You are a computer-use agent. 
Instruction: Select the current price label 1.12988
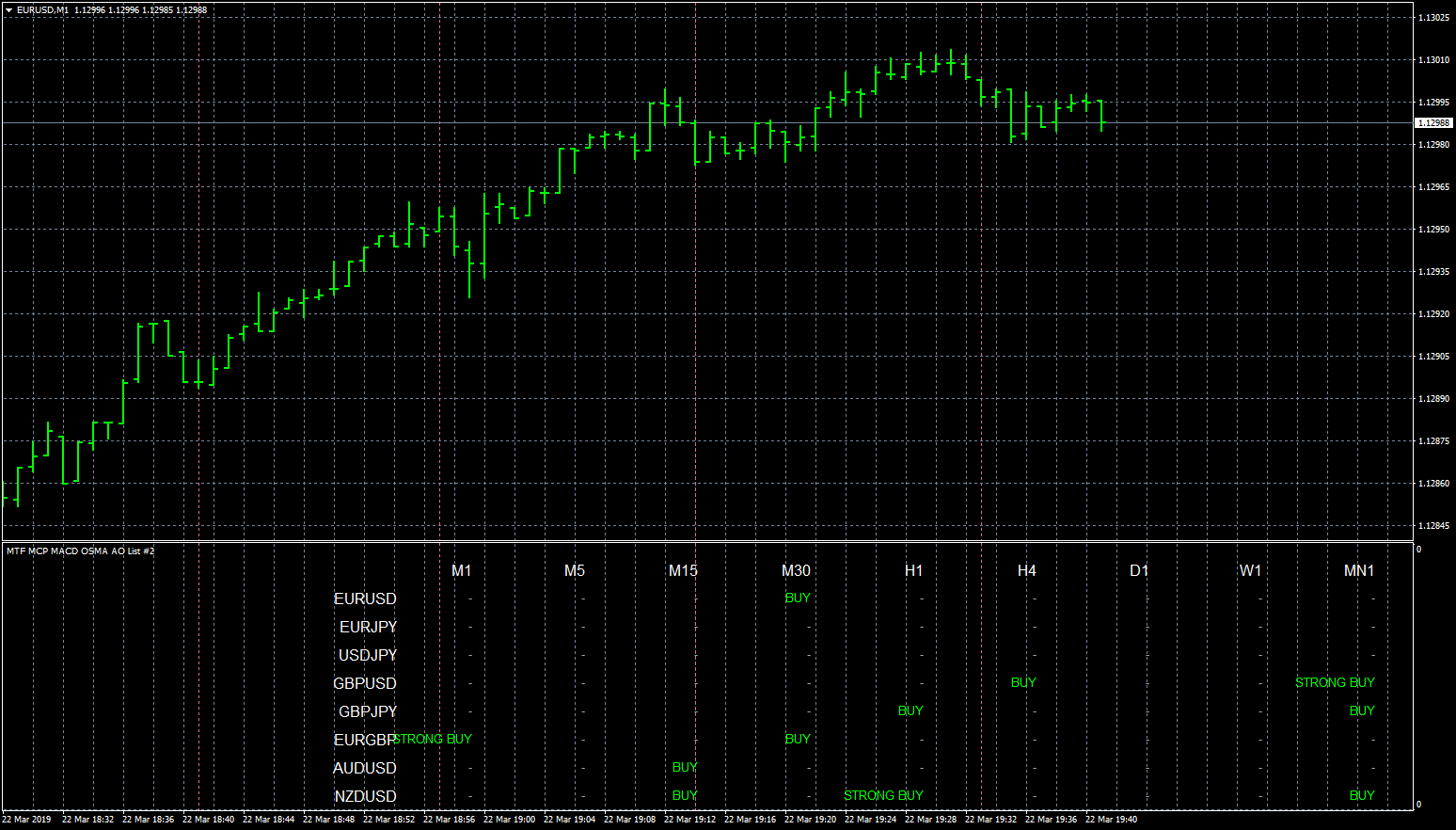click(1433, 123)
